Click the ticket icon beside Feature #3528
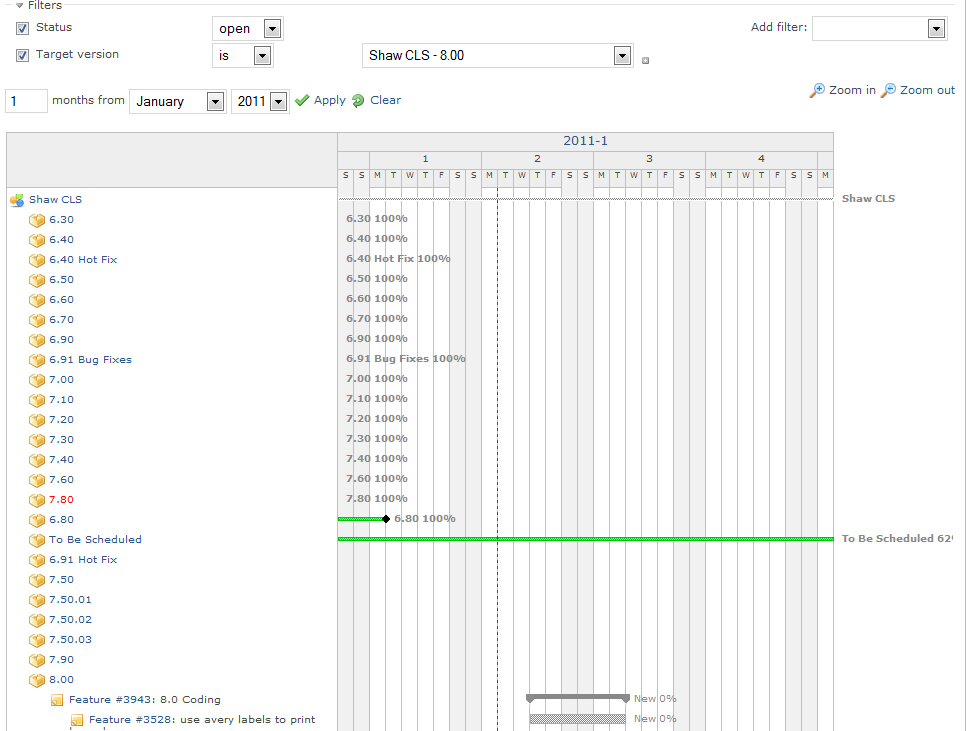This screenshot has width=966, height=731. point(77,720)
